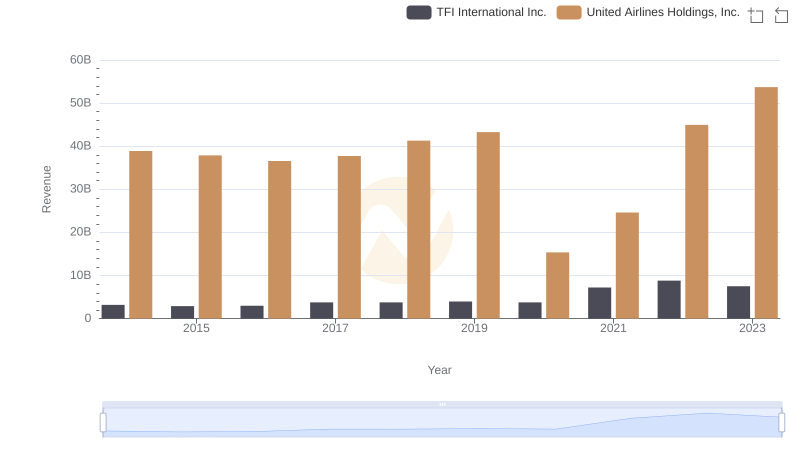Select the right handle of range slider
Image resolution: width=800 pixels, height=461 pixels.
(x=782, y=423)
